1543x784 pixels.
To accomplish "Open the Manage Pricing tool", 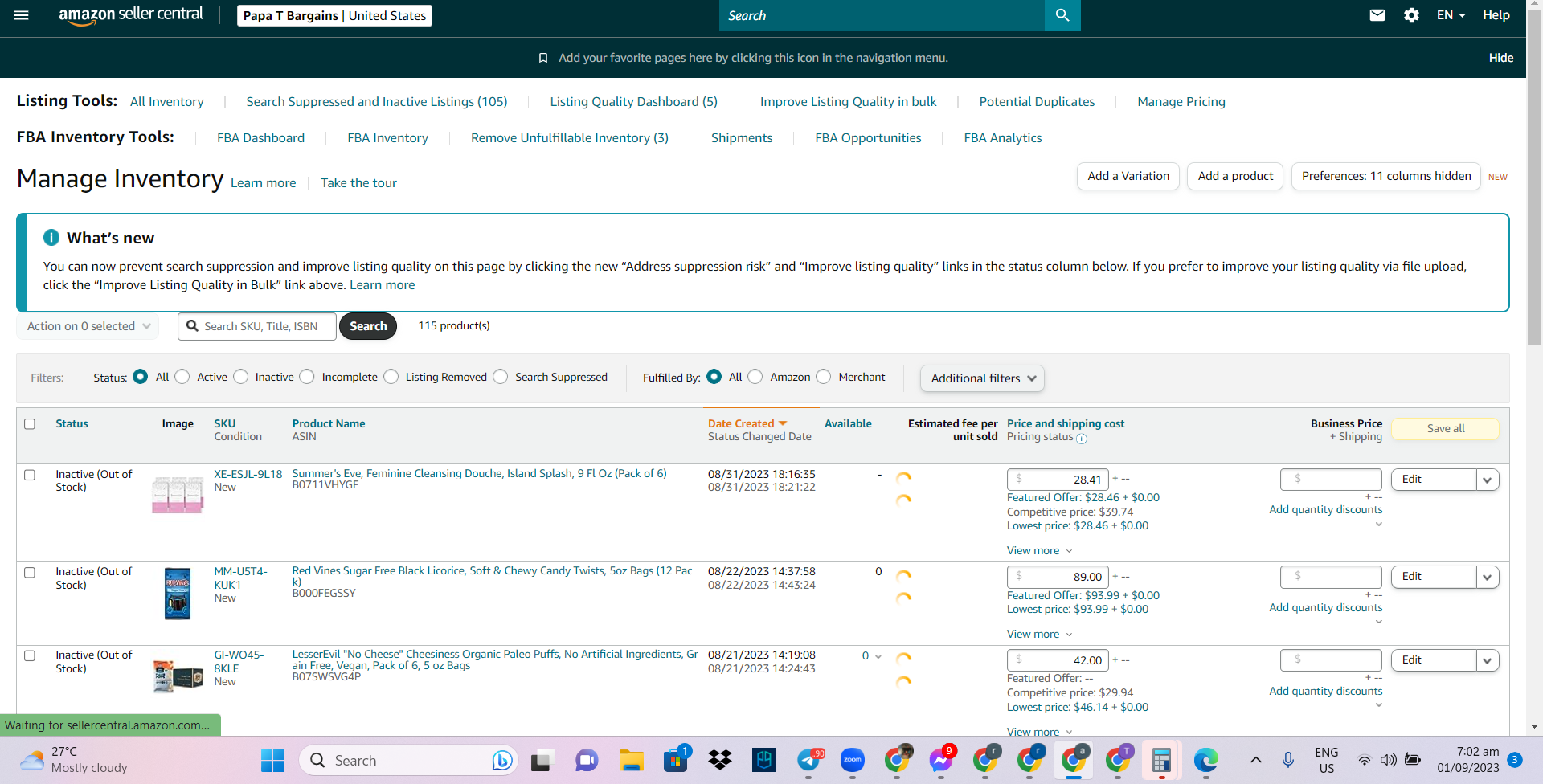I will coord(1181,102).
